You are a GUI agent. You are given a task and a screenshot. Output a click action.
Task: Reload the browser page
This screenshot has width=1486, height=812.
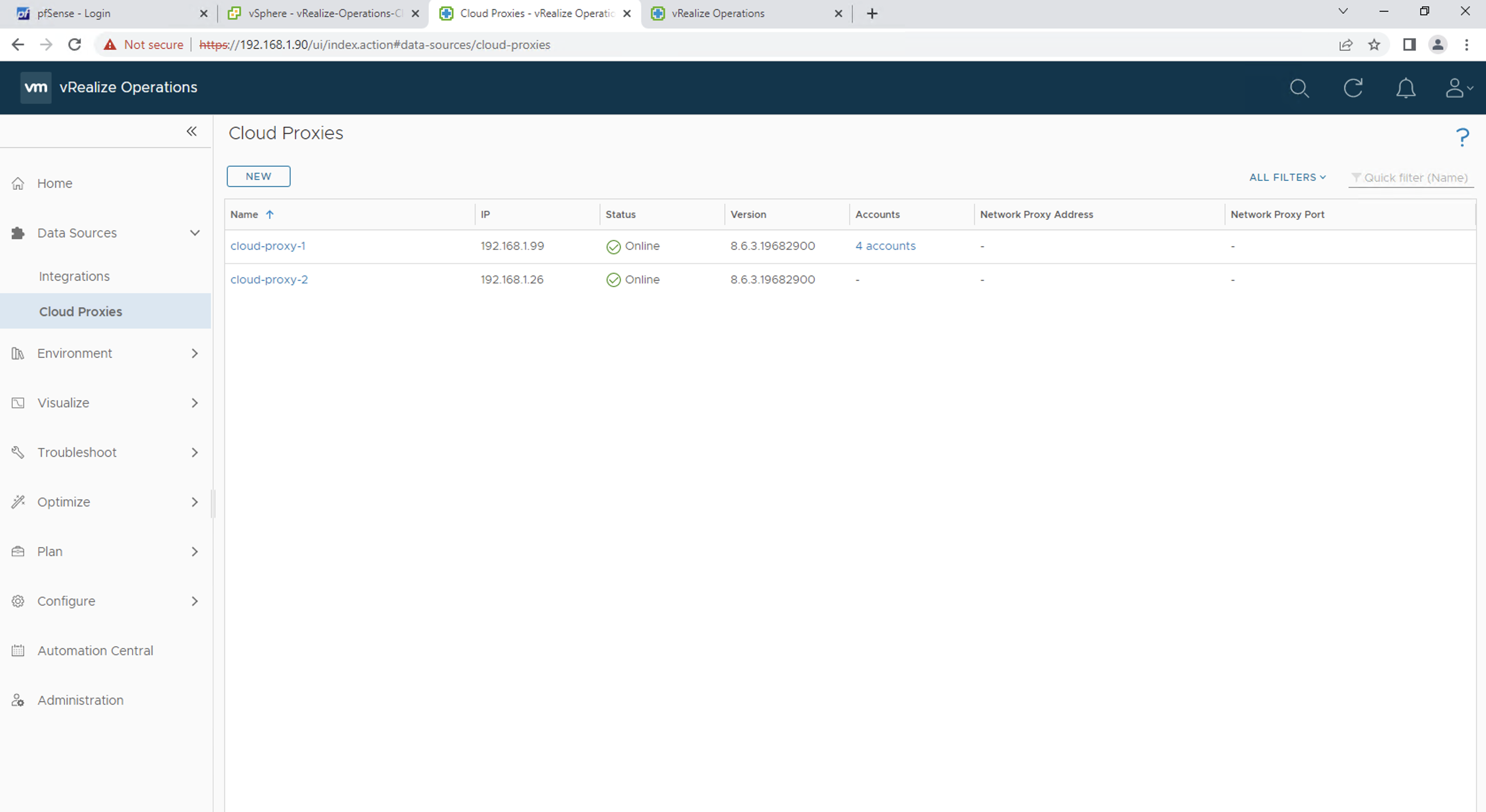pyautogui.click(x=74, y=44)
